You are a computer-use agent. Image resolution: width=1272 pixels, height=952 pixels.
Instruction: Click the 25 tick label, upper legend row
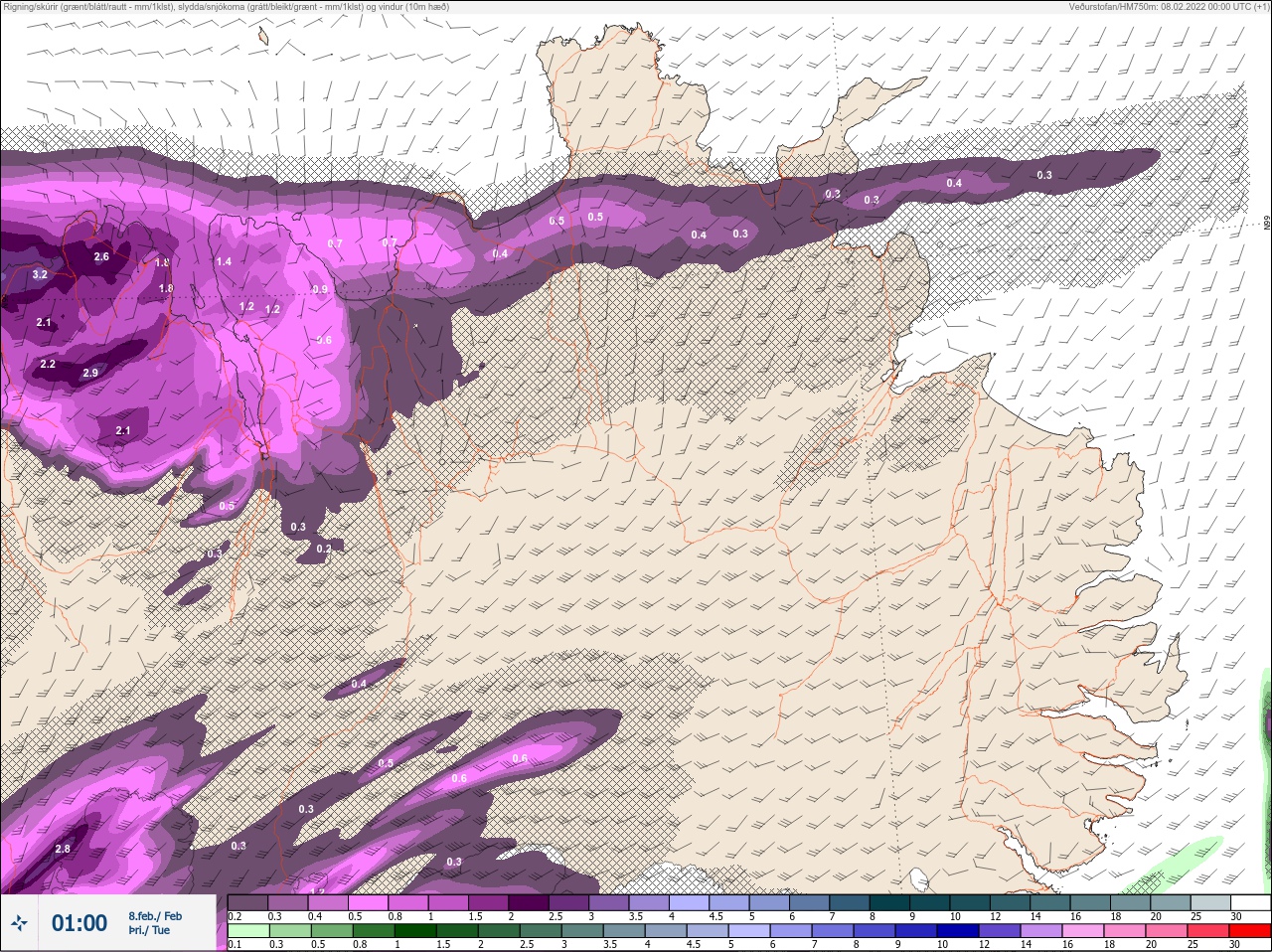tap(1195, 916)
